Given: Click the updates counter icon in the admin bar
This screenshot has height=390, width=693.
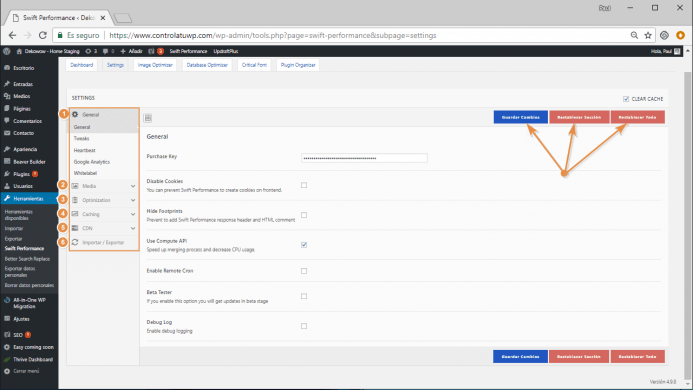Looking at the screenshot, I should (88, 51).
